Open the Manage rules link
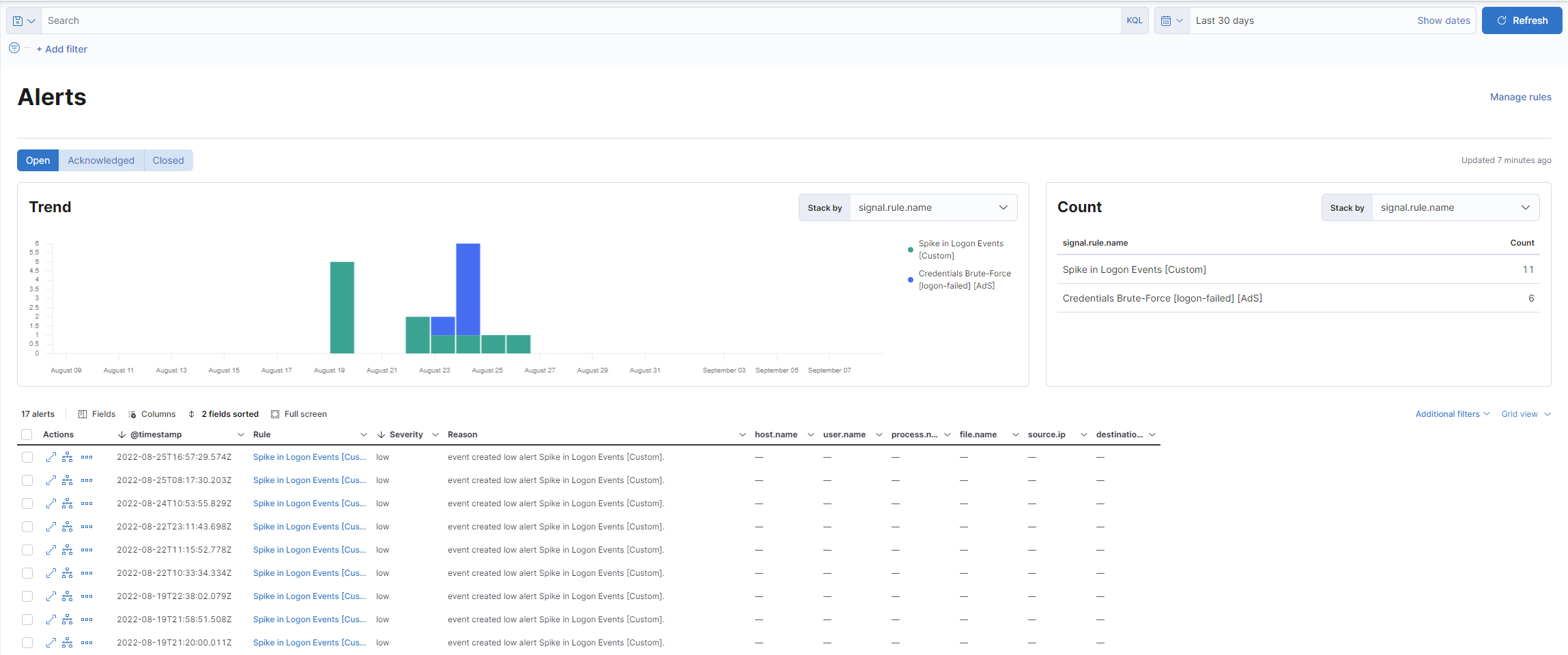Viewport: 1568px width, 655px height. coord(1520,97)
